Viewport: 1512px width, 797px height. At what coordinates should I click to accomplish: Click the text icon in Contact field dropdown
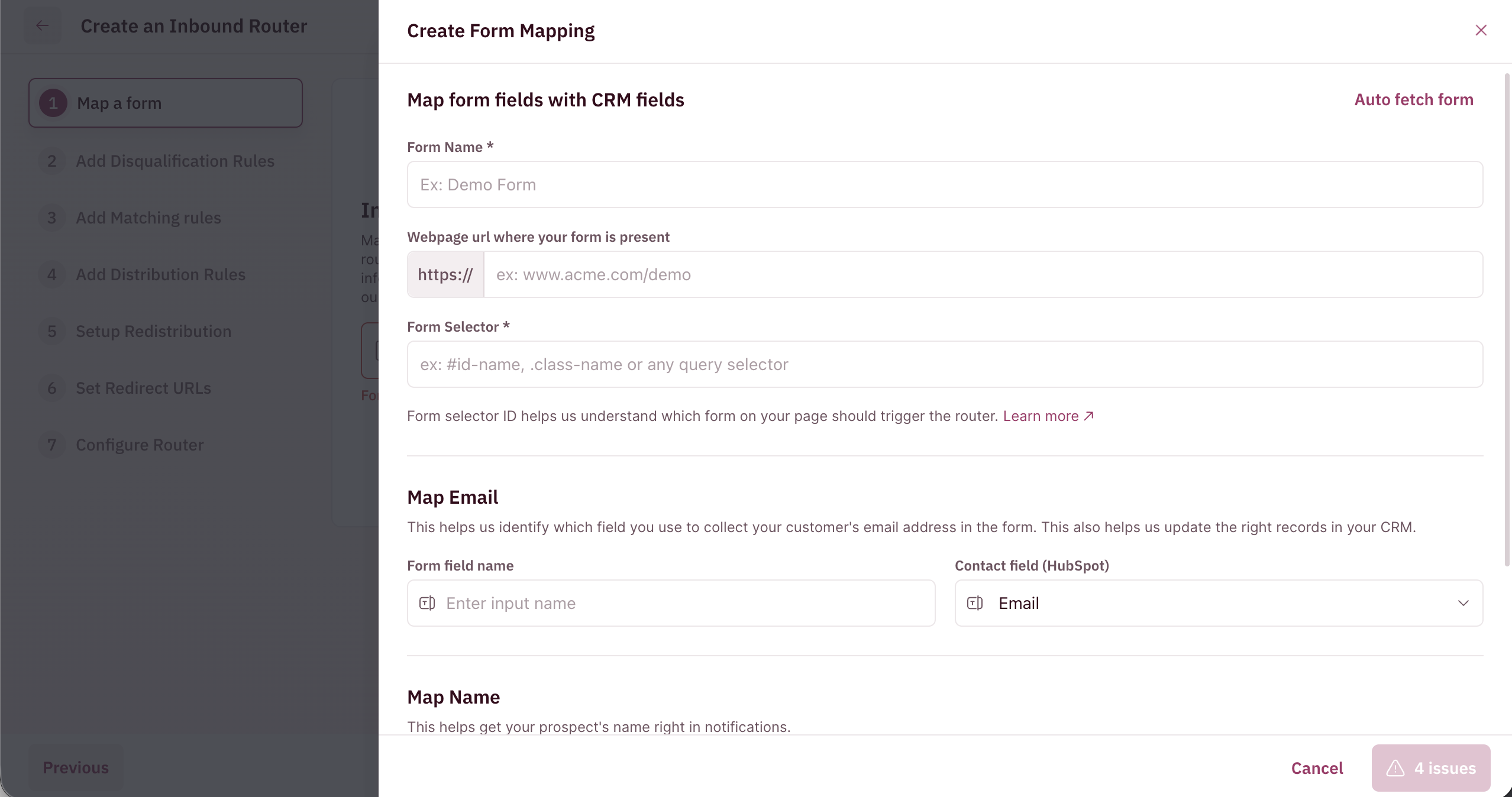tap(975, 603)
